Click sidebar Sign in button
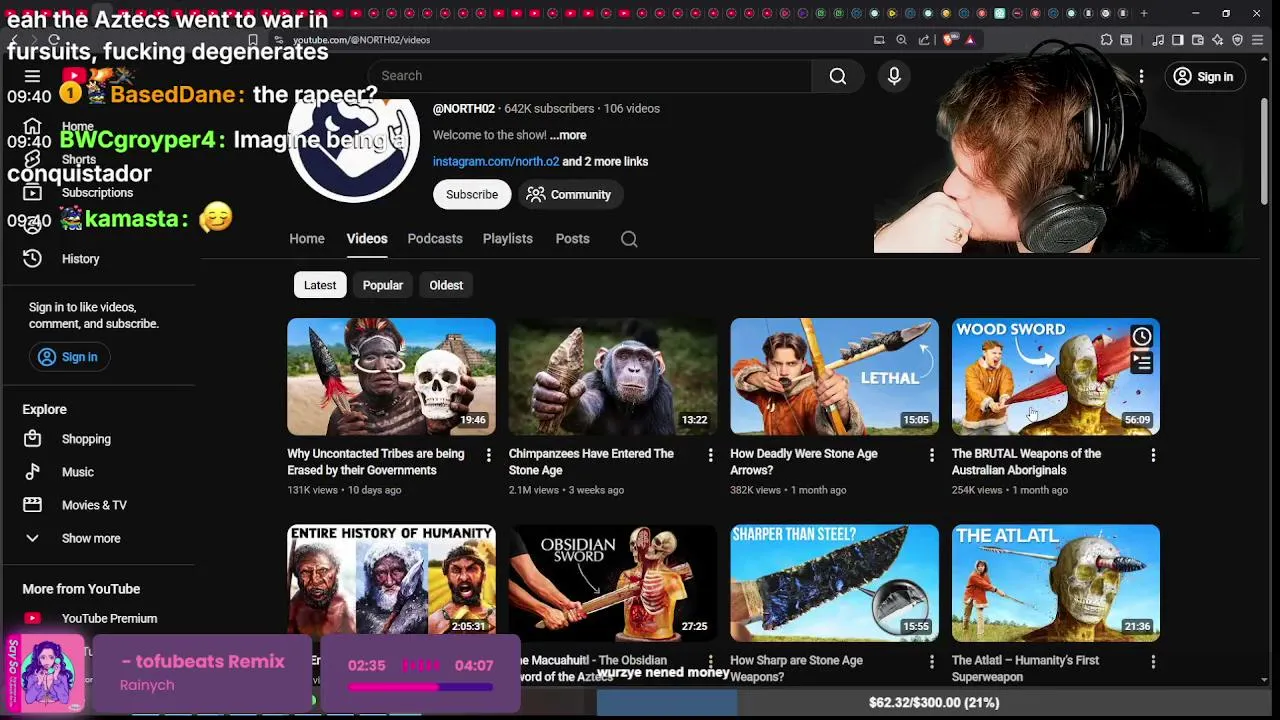 [x=68, y=357]
